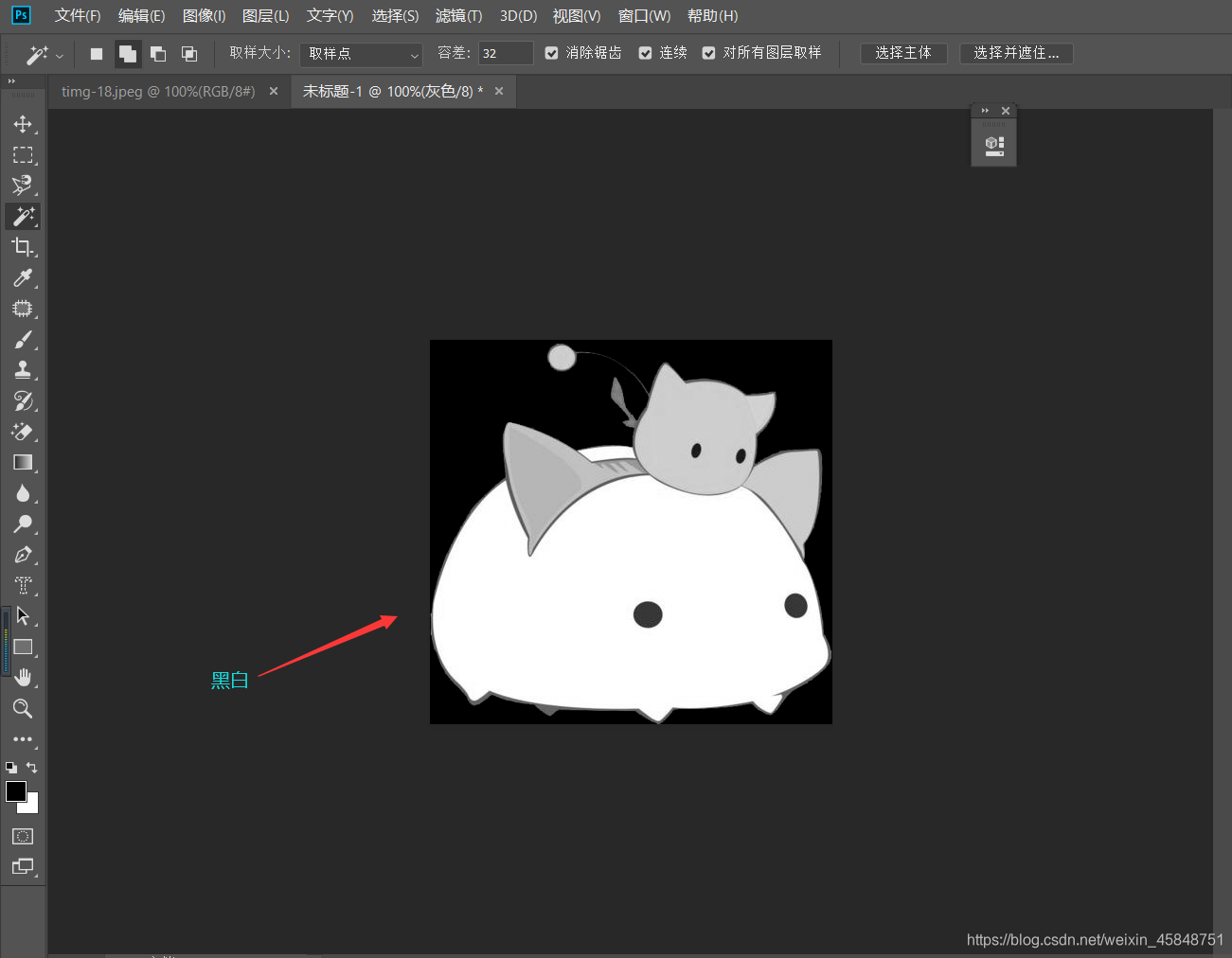
Task: Select the Magic Wand tool in toolbox
Action: 23,216
